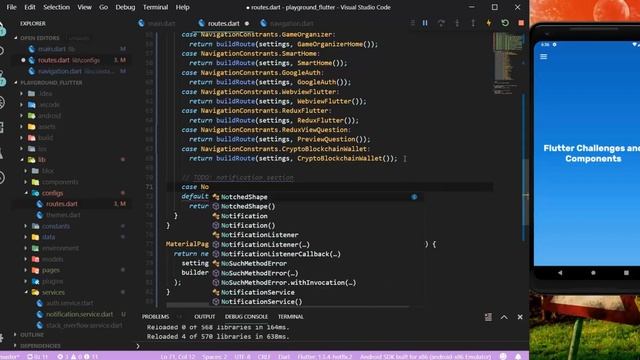The width and height of the screenshot is (640, 360).
Task: Click the Dart icon of routes.dart editor tab
Action: click(201, 23)
